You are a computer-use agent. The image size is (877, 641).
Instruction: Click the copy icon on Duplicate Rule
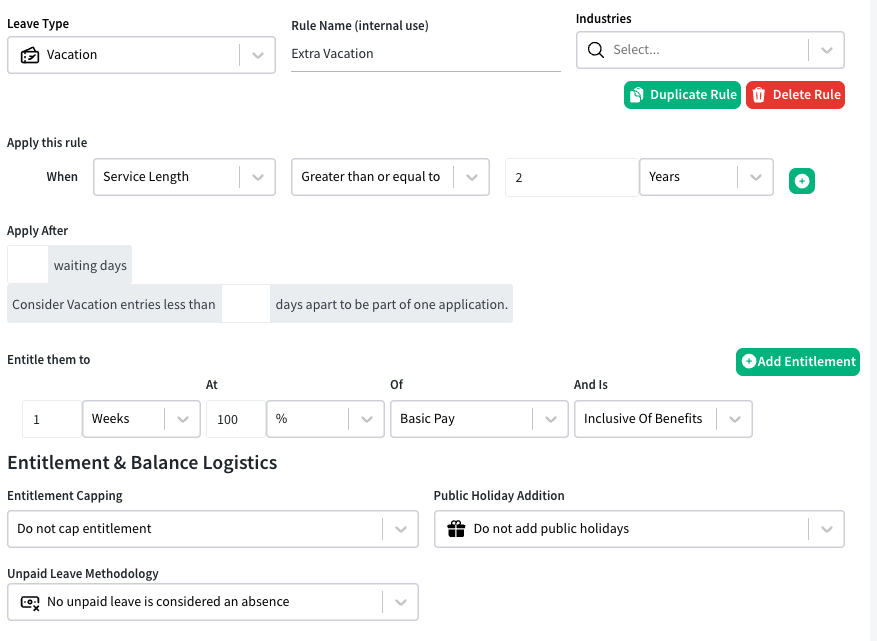[636, 95]
